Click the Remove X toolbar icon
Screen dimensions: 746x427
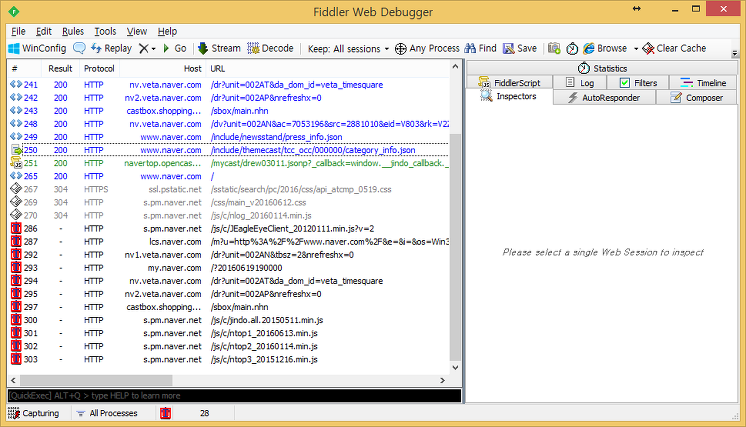pyautogui.click(x=144, y=49)
